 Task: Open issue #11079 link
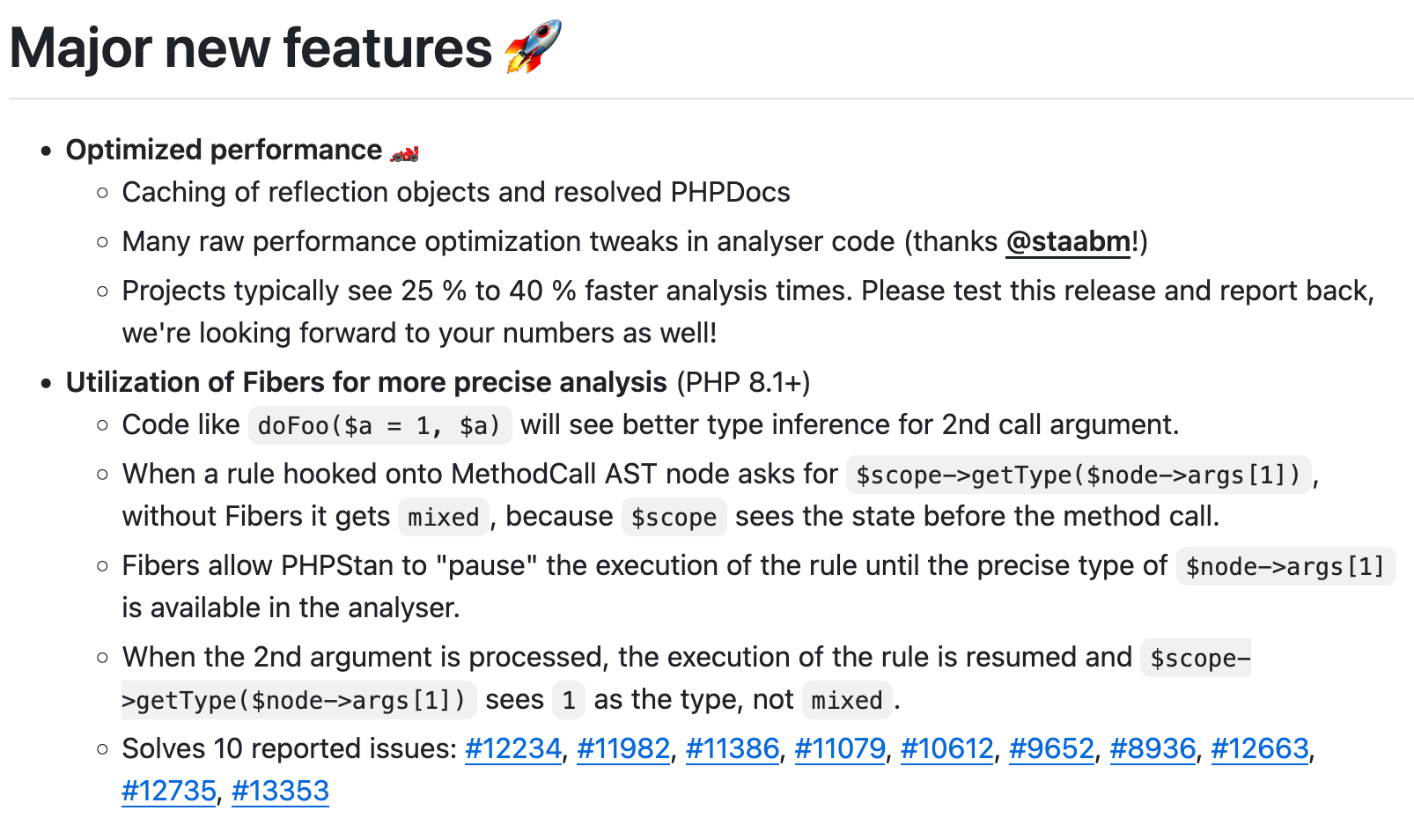[840, 748]
